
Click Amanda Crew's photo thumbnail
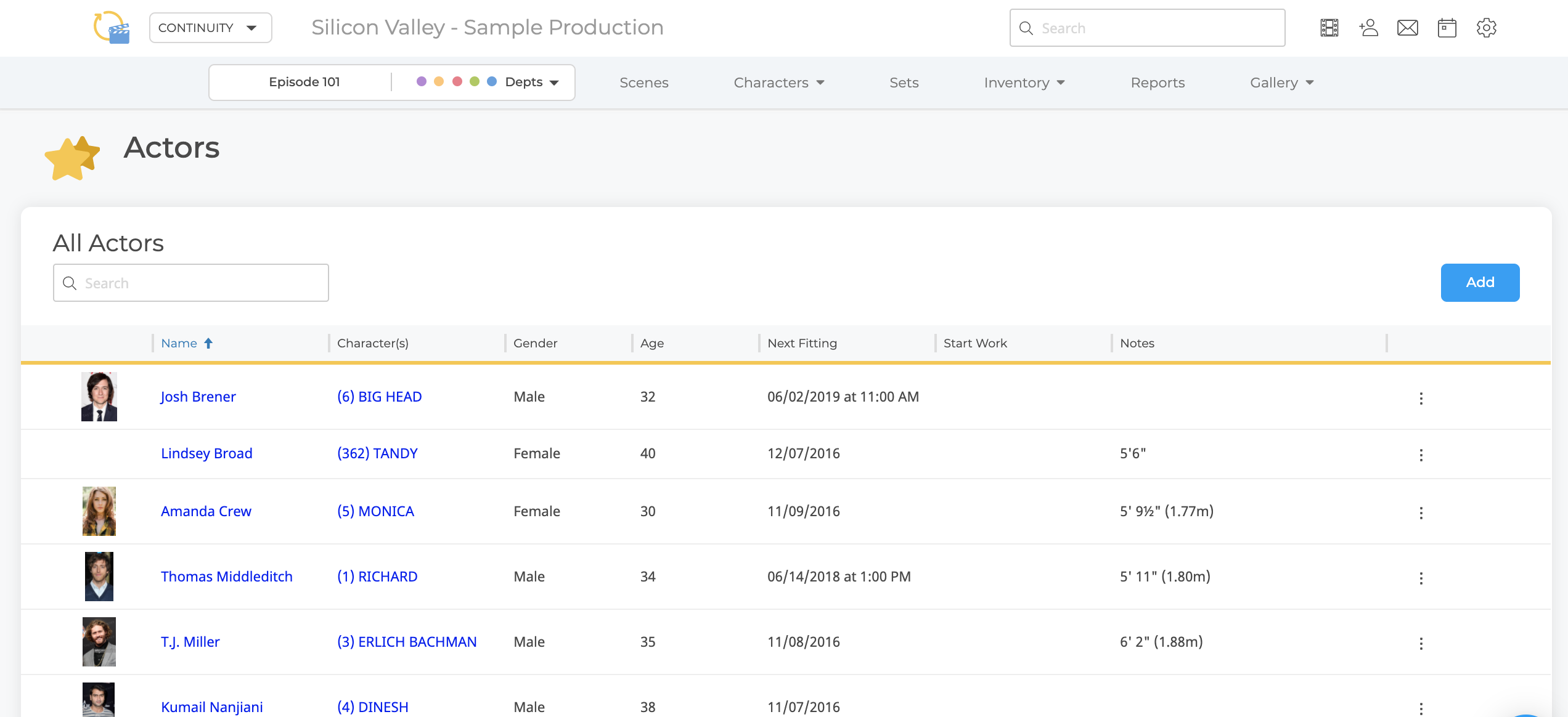[99, 511]
